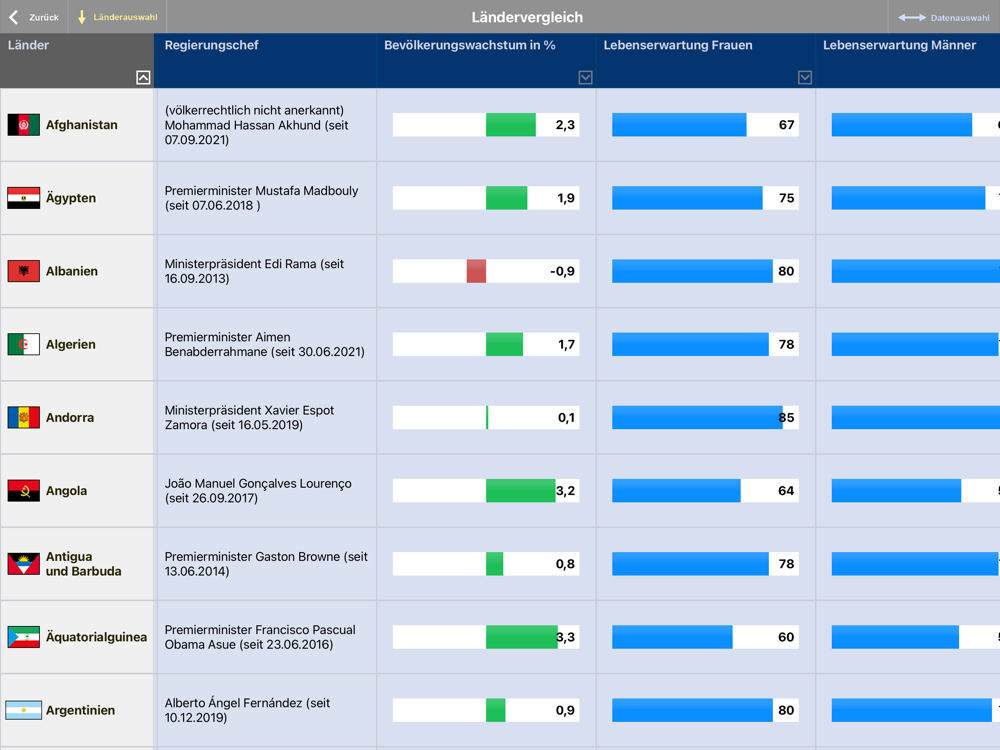Click the Argentinien flag icon
Viewport: 1000px width, 750px height.
click(x=24, y=710)
